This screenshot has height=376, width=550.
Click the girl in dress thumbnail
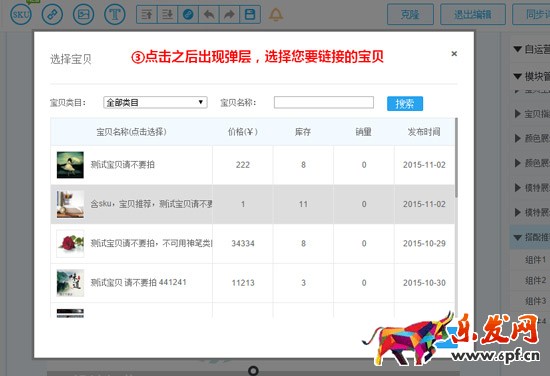pyautogui.click(x=70, y=165)
